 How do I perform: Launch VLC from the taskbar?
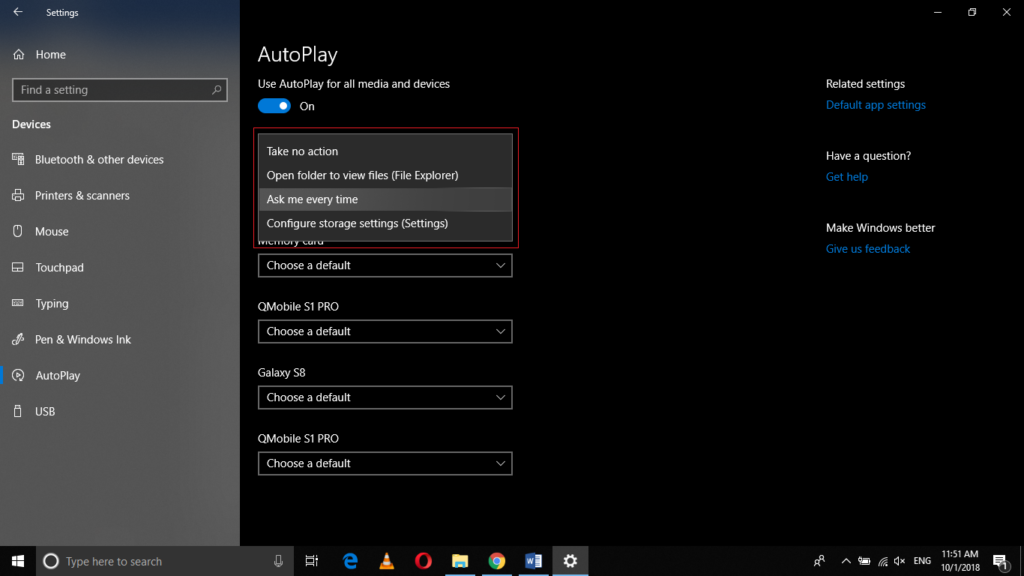click(x=386, y=561)
